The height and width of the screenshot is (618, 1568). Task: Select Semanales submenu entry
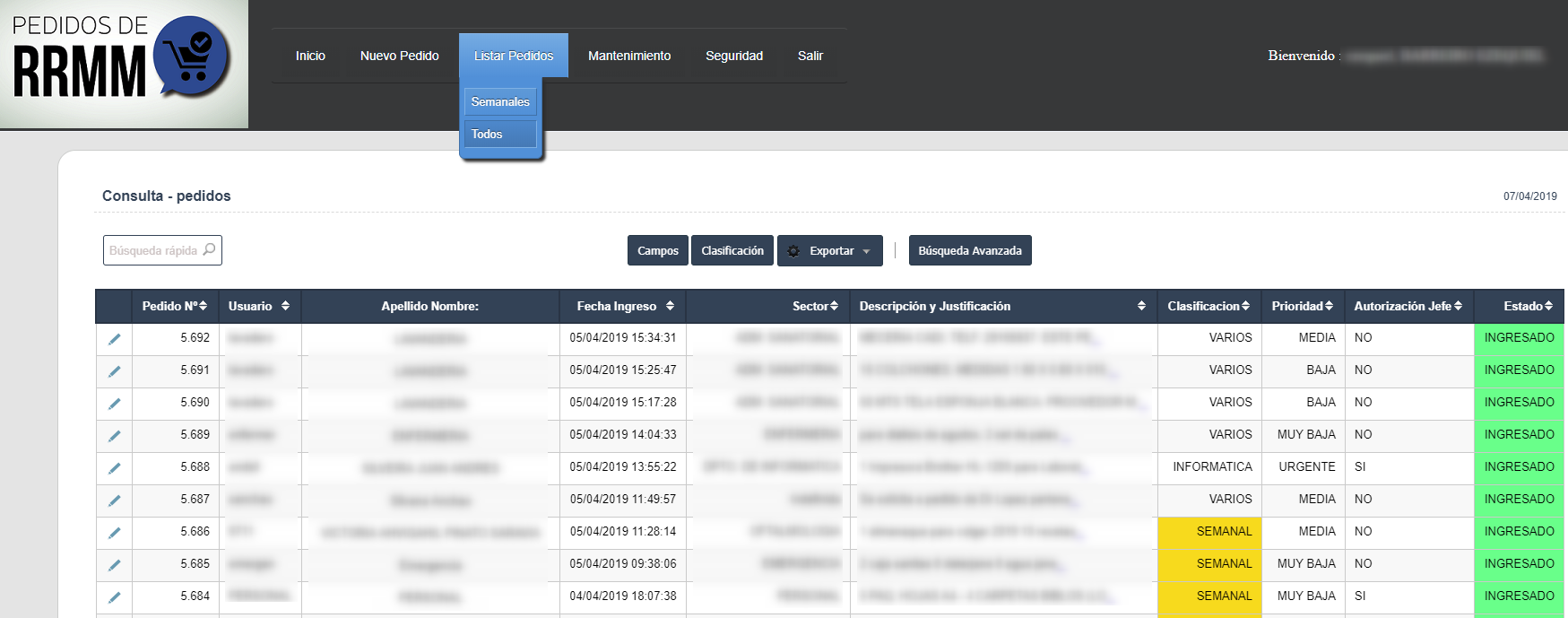point(500,101)
